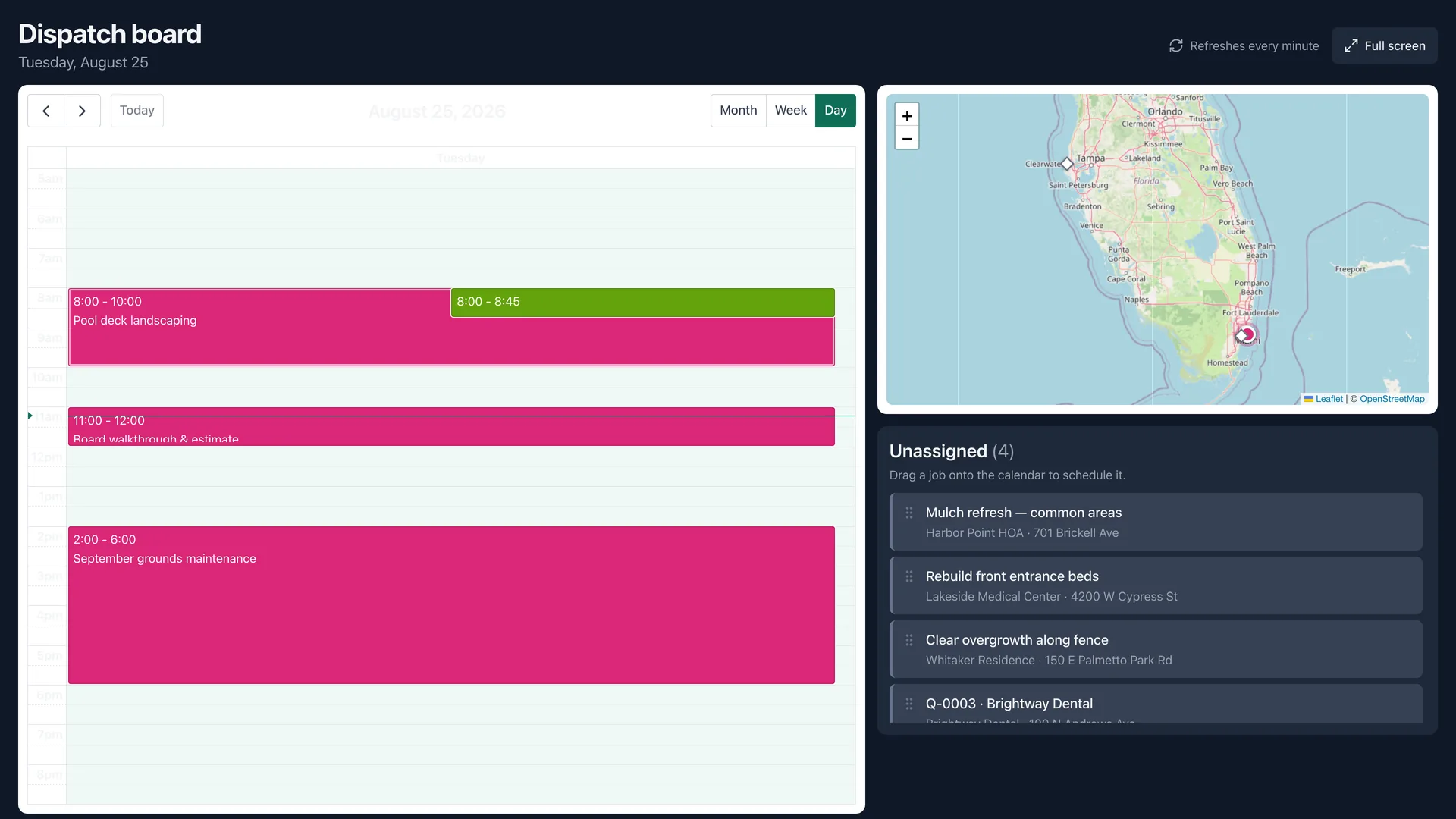Grab drag handle of Rebuild front entrance beds
1456x819 pixels.
click(909, 577)
